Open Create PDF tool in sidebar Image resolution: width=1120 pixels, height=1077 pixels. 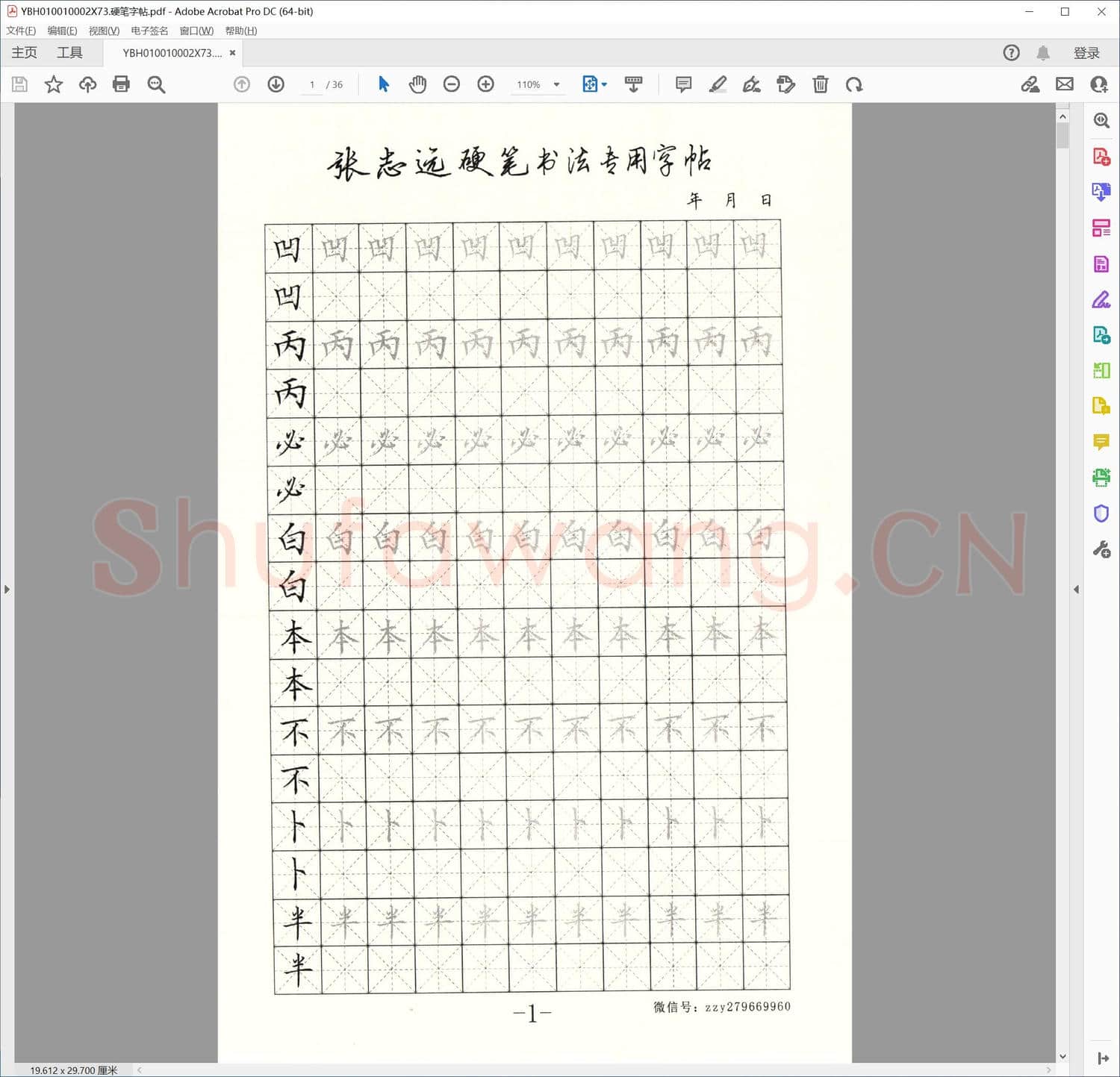[x=1101, y=157]
